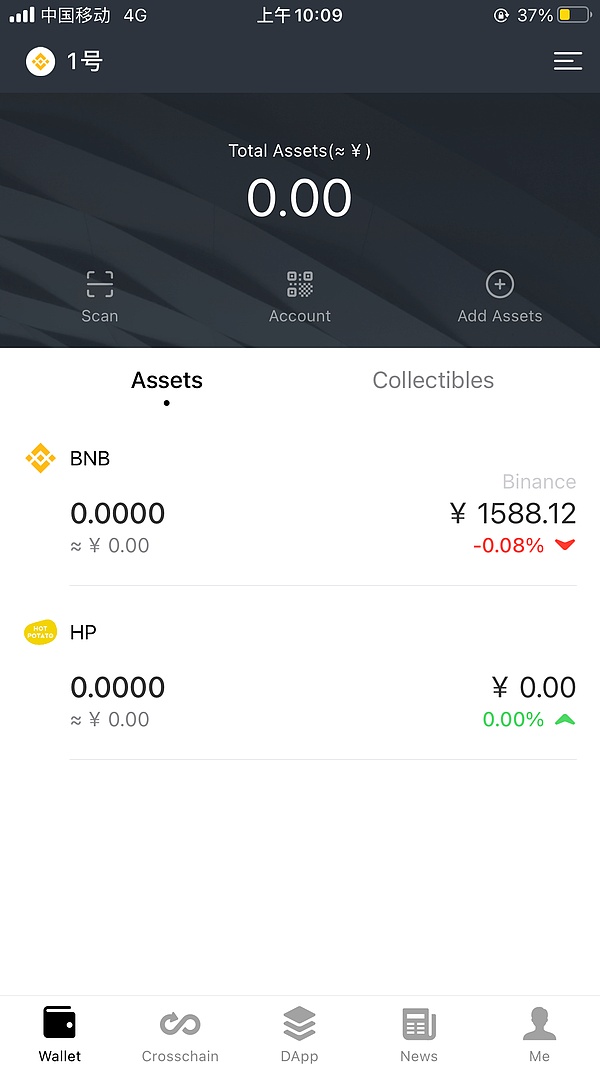Screen dimensions: 600x1067
Task: Switch to the Collectibles tab
Action: pyautogui.click(x=433, y=380)
